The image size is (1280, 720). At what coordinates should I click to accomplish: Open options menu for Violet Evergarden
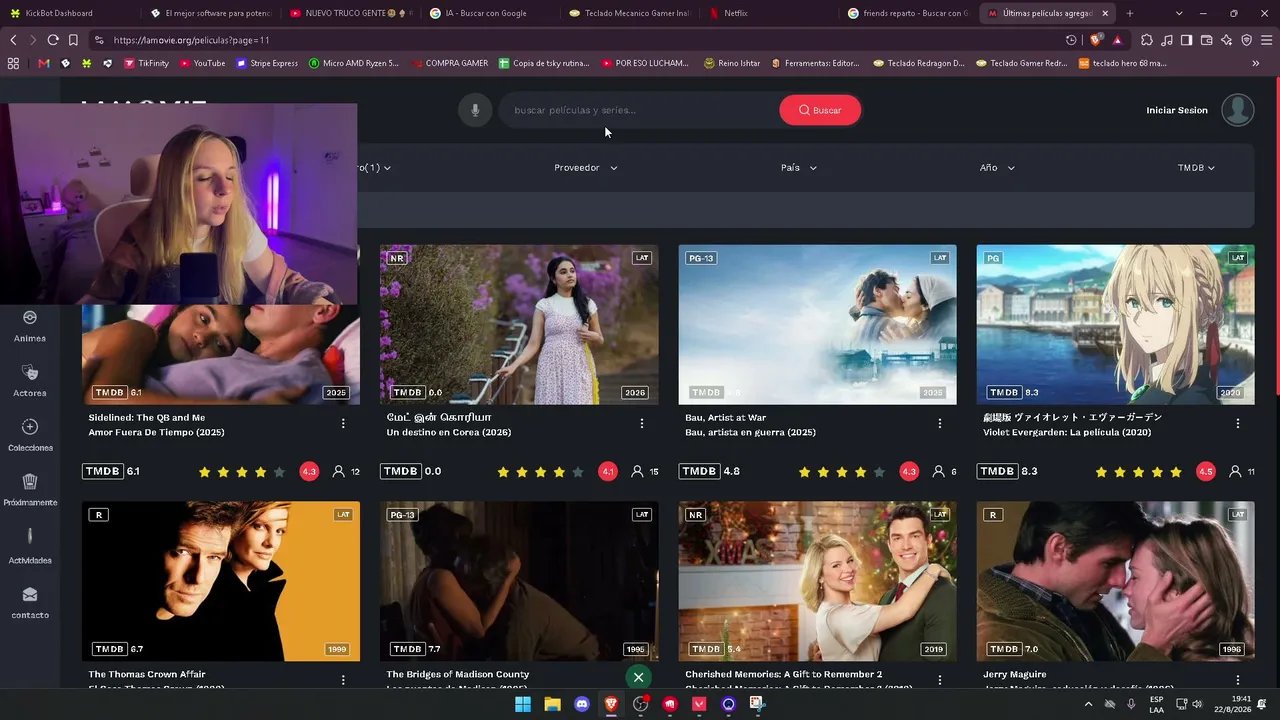pos(1238,424)
